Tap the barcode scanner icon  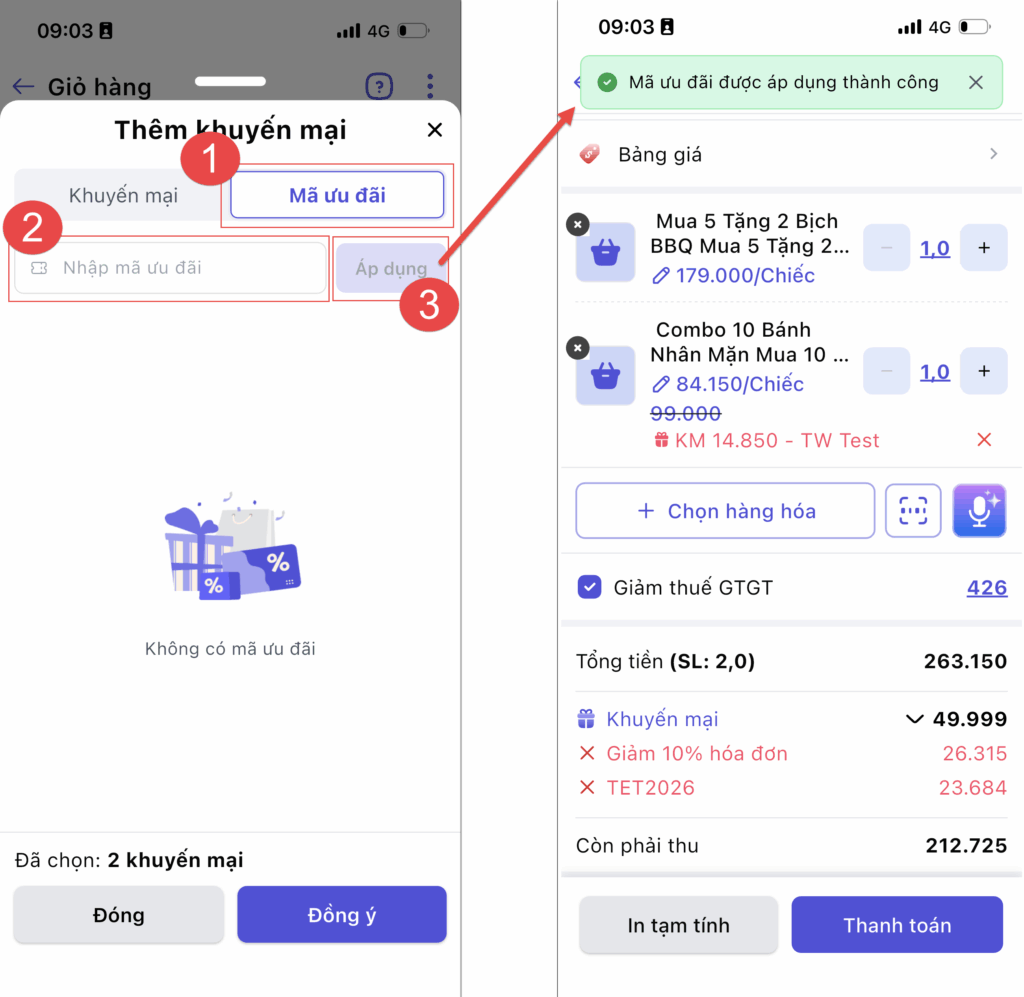point(912,511)
